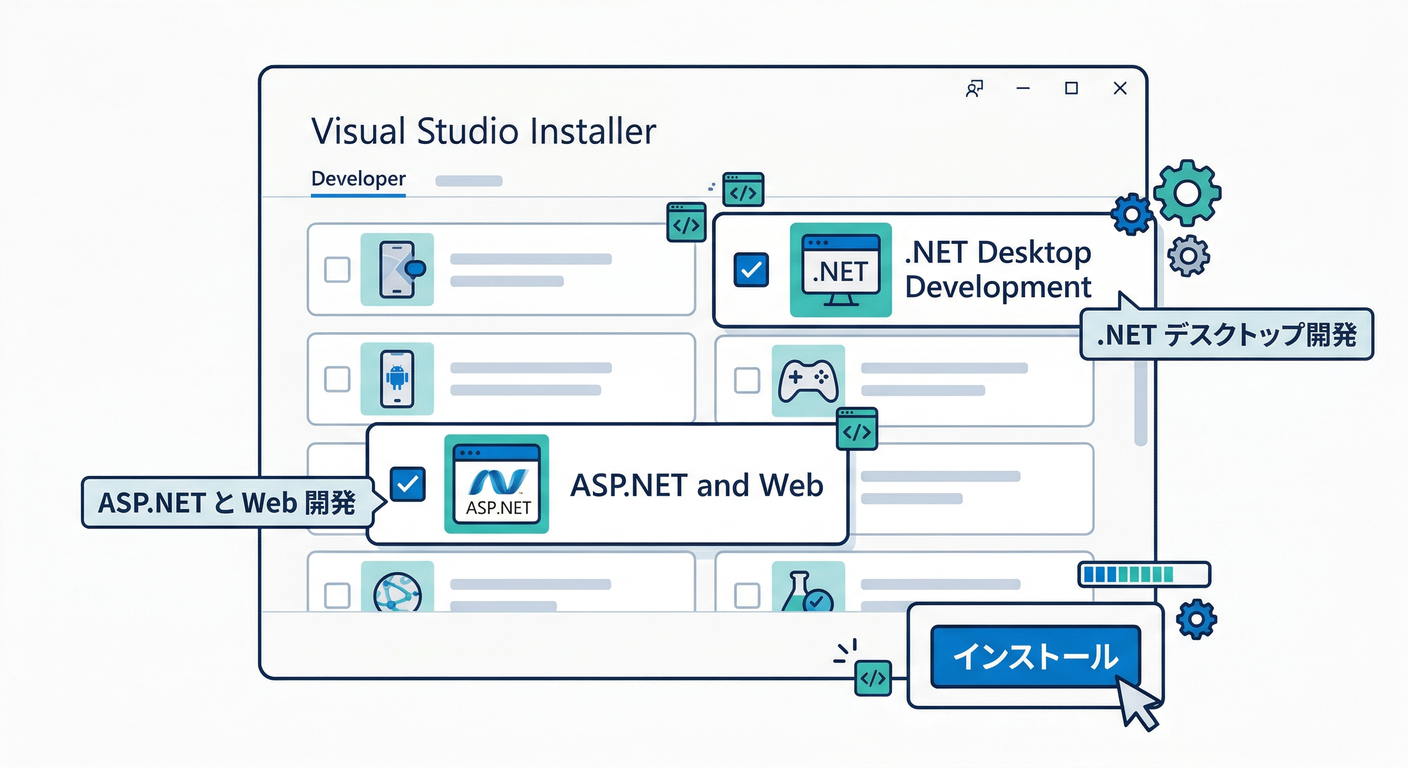1408x768 pixels.
Task: Click the code tag icon on ASP.NET card corner
Action: [x=856, y=431]
